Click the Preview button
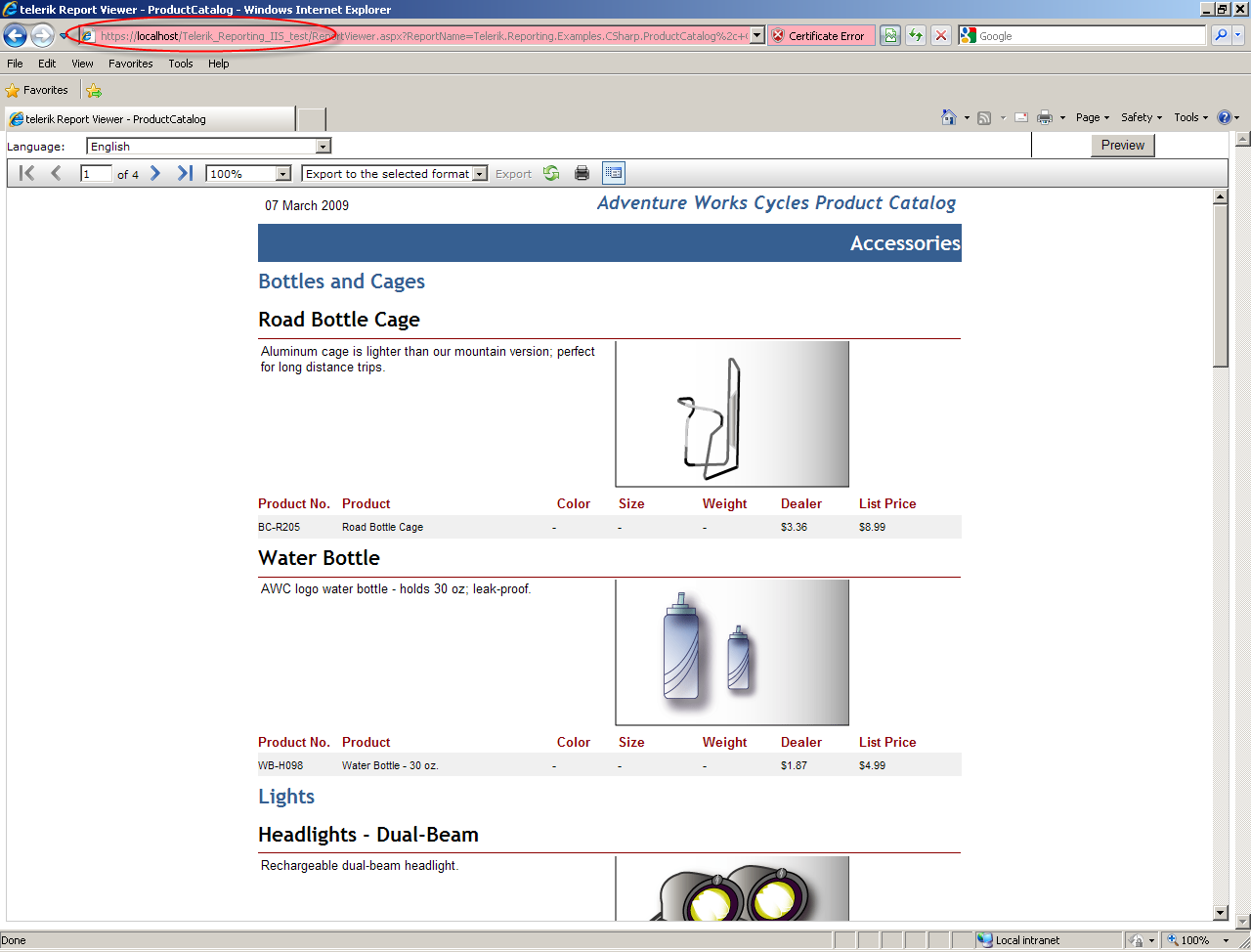This screenshot has width=1251, height=952. 1123,146
